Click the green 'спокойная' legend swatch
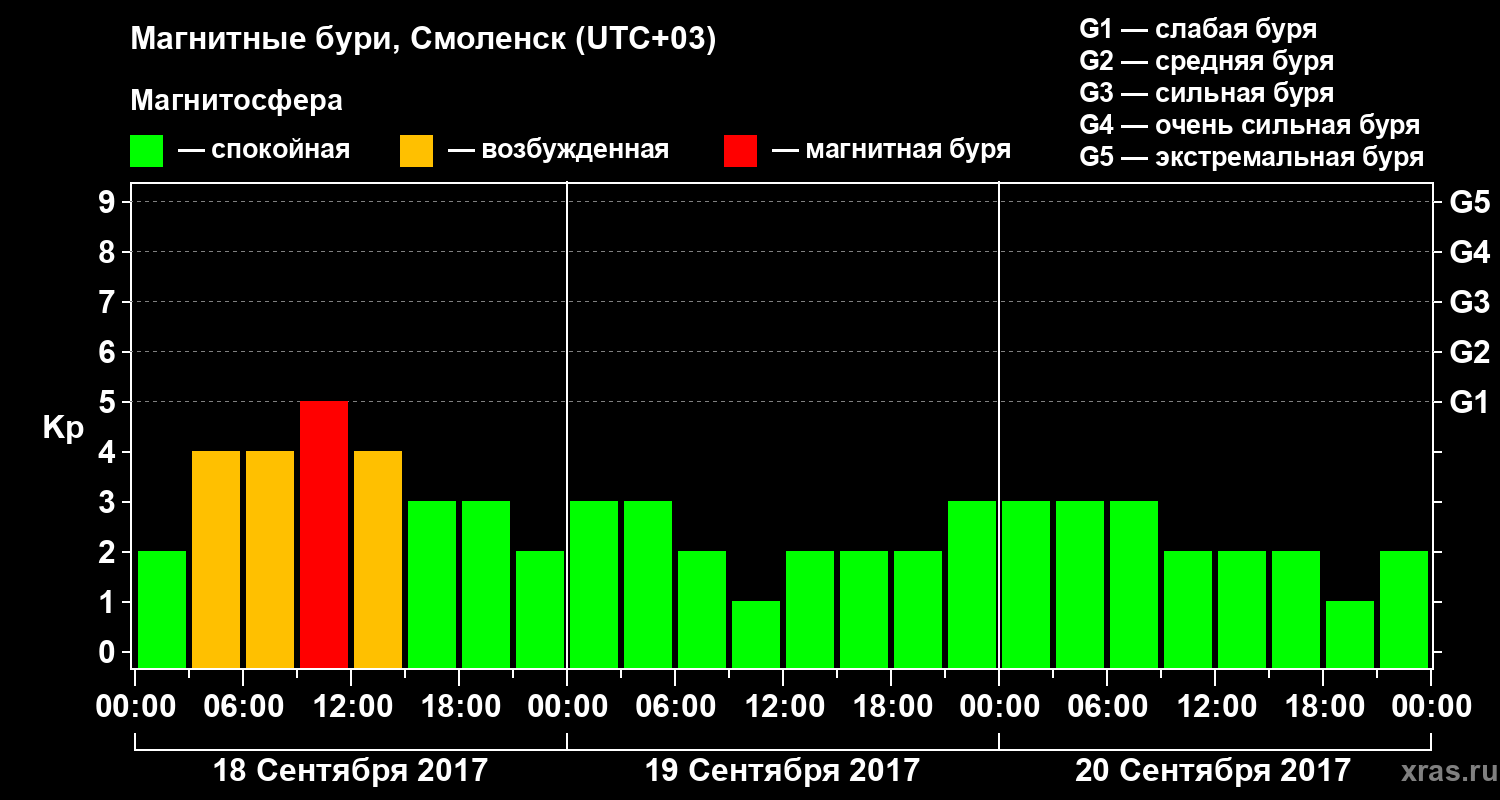The width and height of the screenshot is (1500, 800). click(x=147, y=151)
